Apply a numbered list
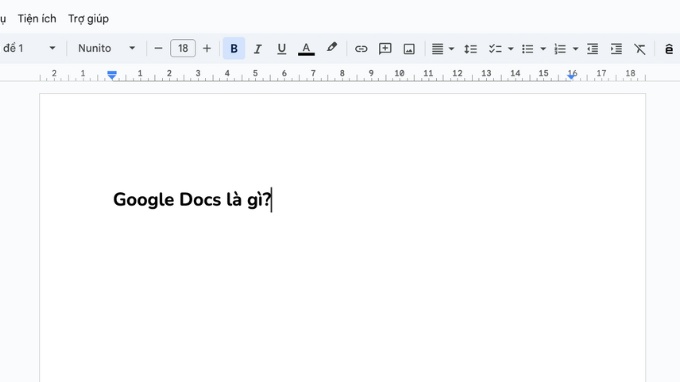Image resolution: width=680 pixels, height=382 pixels. [560, 49]
